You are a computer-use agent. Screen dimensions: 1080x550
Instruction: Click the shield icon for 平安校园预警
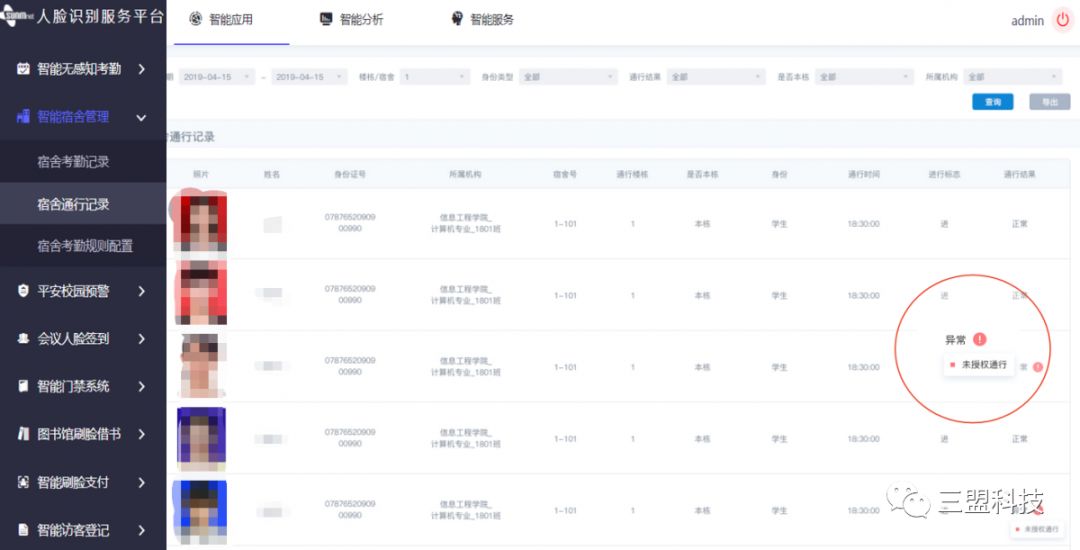[x=23, y=291]
